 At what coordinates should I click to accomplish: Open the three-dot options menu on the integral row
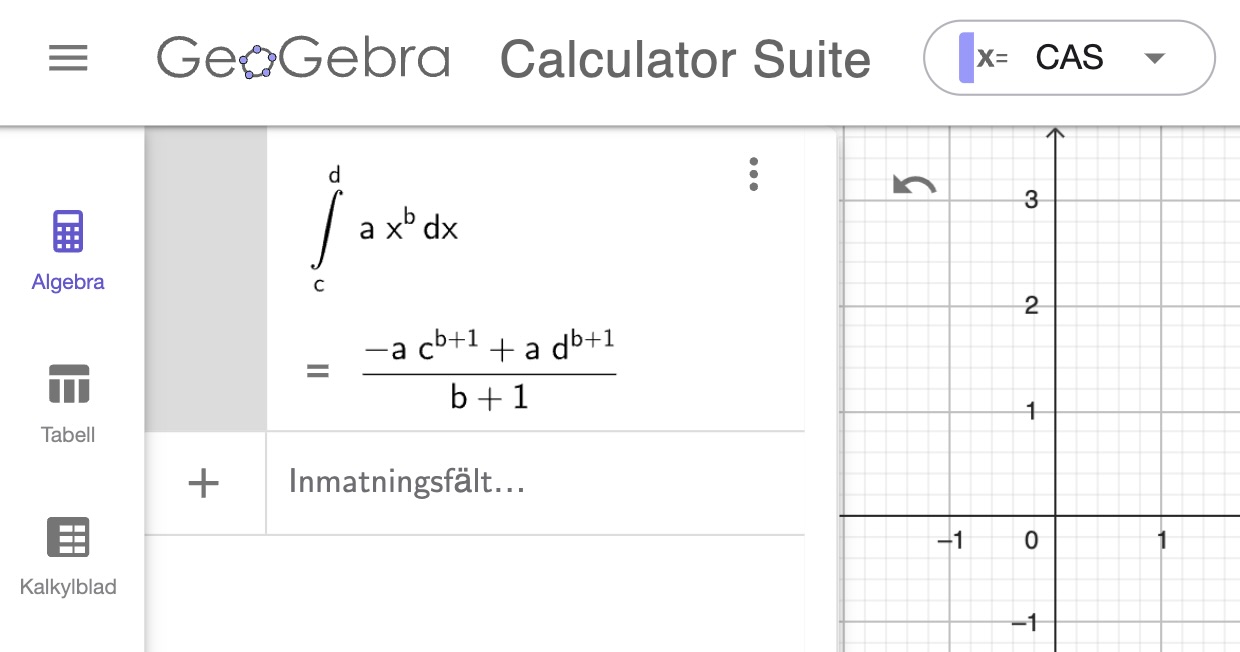pyautogui.click(x=753, y=174)
